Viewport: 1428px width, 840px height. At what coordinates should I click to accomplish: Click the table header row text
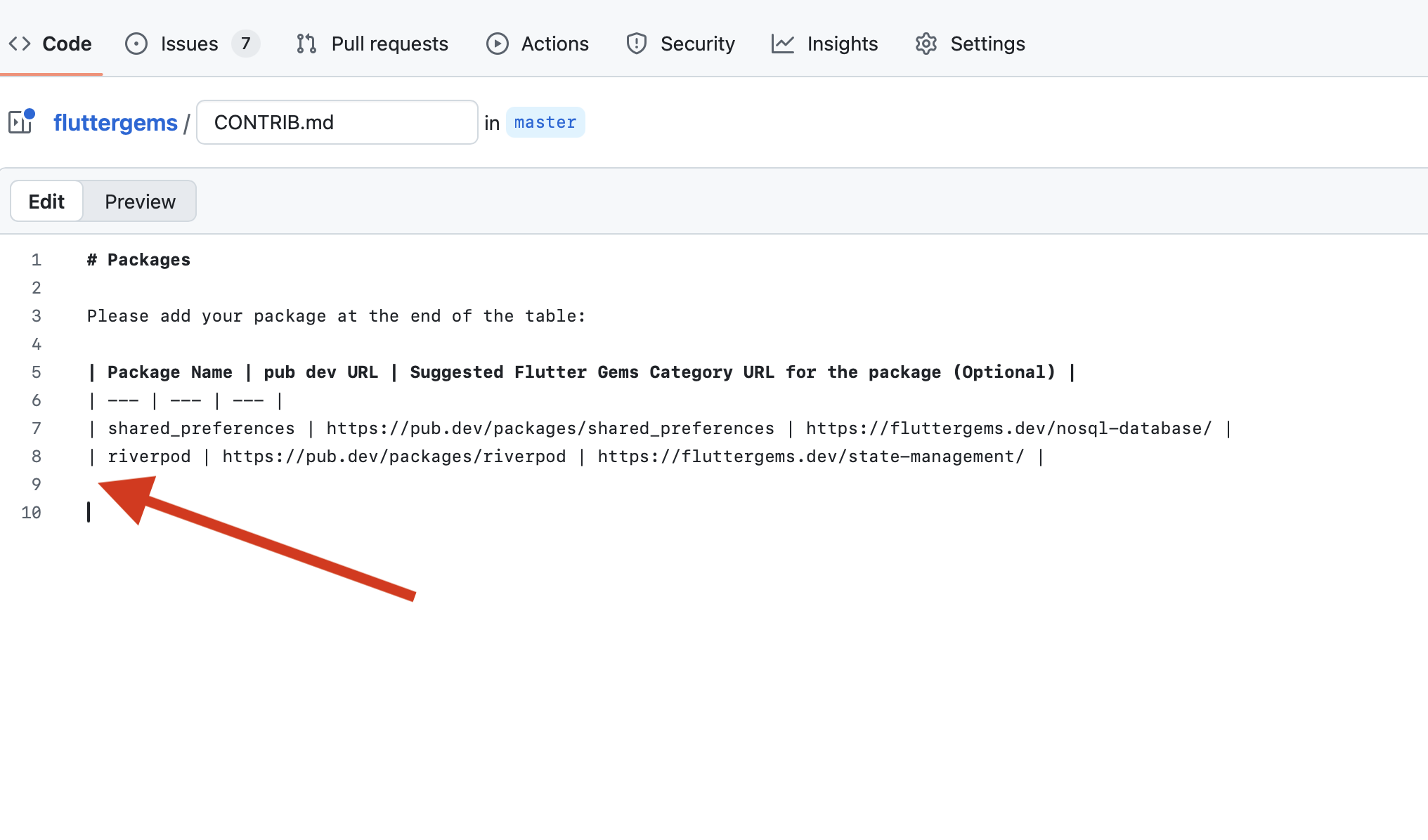(581, 372)
